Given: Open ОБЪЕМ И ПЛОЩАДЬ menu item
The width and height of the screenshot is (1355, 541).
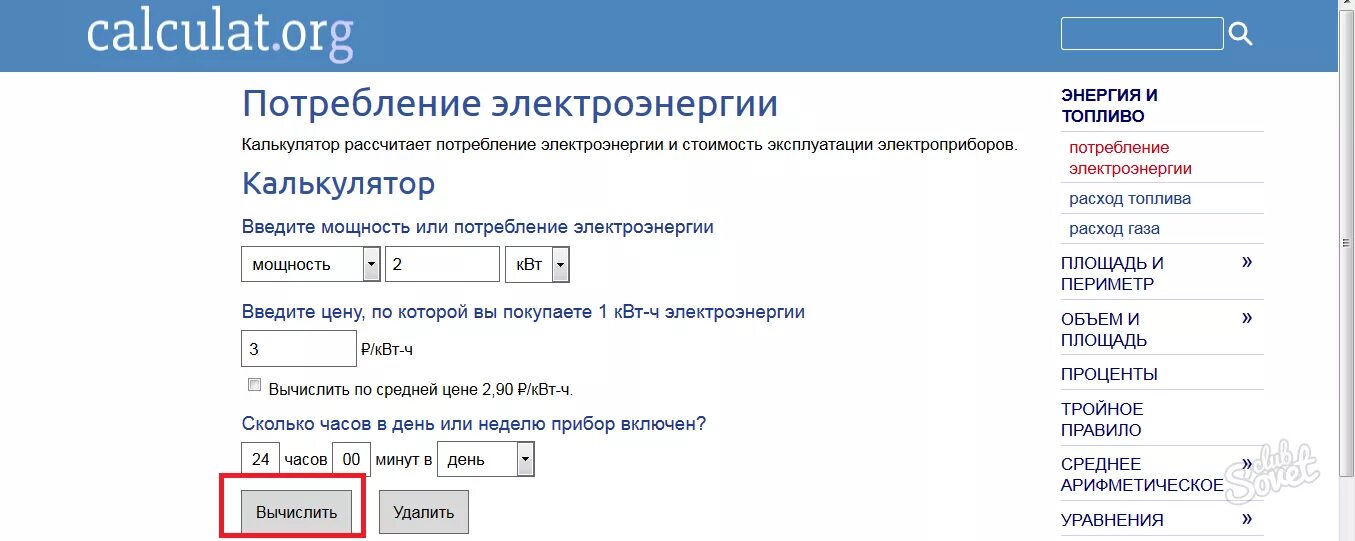Looking at the screenshot, I should coord(1104,329).
